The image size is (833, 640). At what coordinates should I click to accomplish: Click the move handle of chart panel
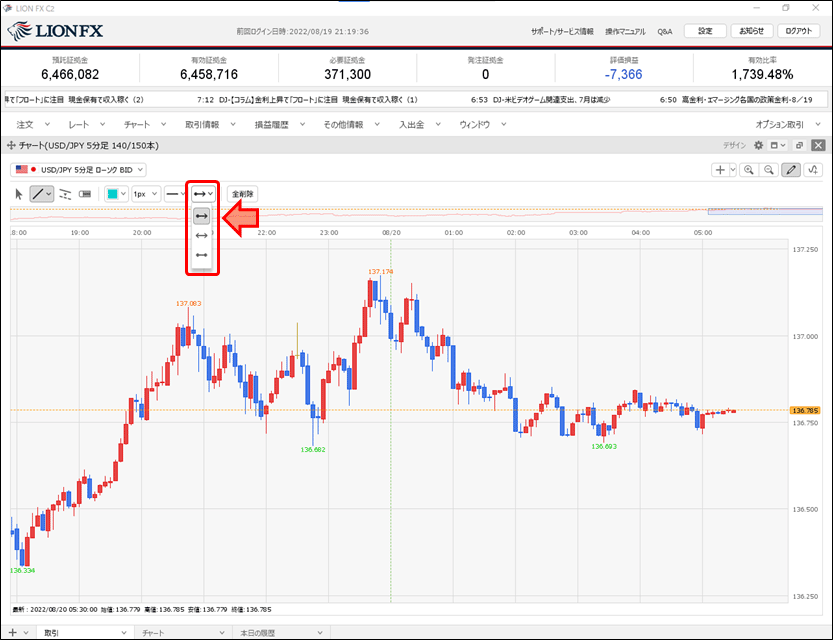[x=11, y=146]
